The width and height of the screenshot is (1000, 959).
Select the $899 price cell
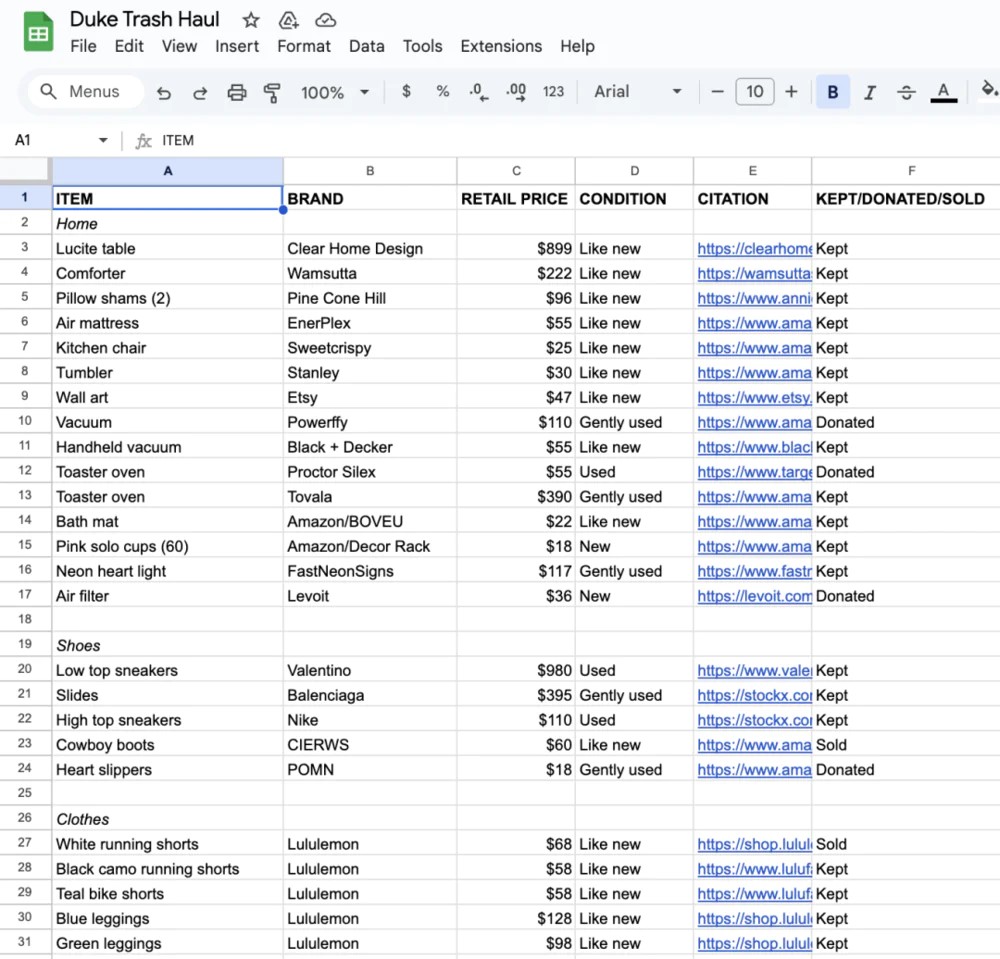(x=516, y=249)
